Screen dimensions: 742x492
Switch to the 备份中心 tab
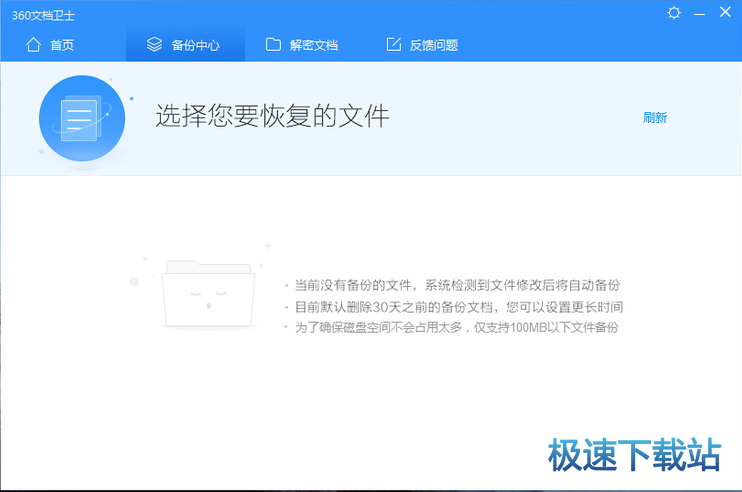click(195, 45)
